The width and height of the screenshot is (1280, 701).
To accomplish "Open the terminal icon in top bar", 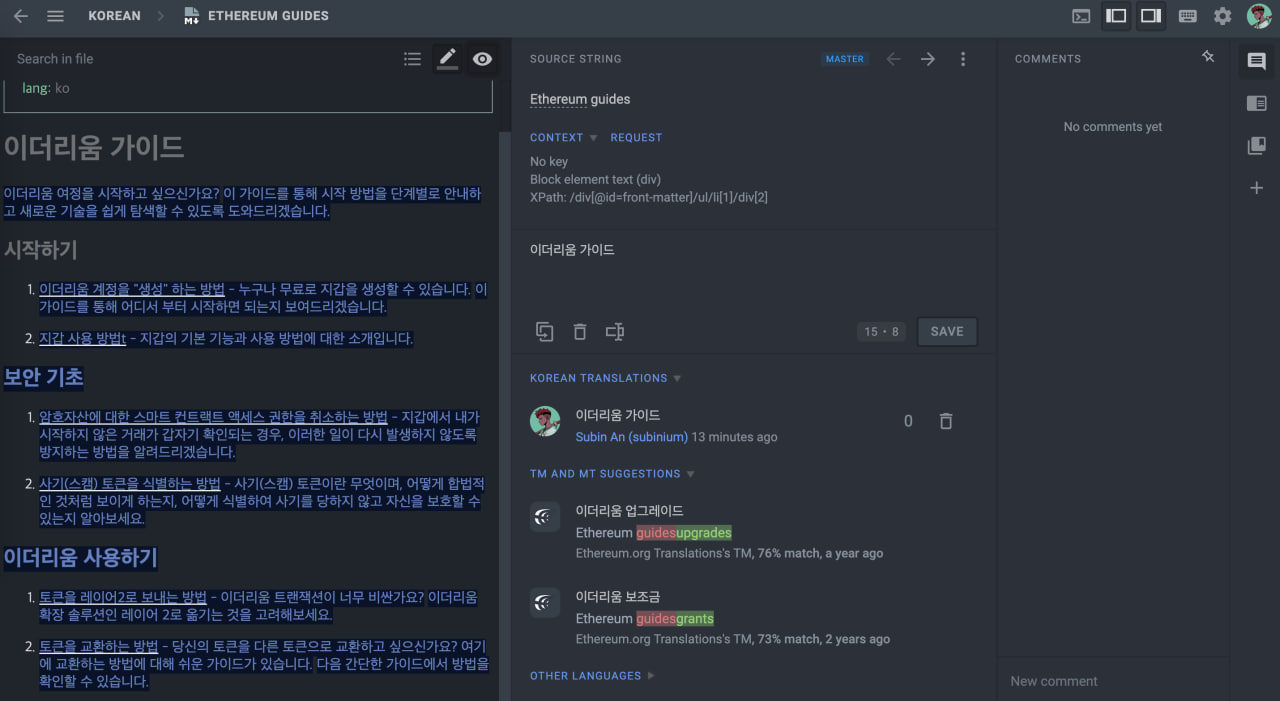I will click(1081, 16).
